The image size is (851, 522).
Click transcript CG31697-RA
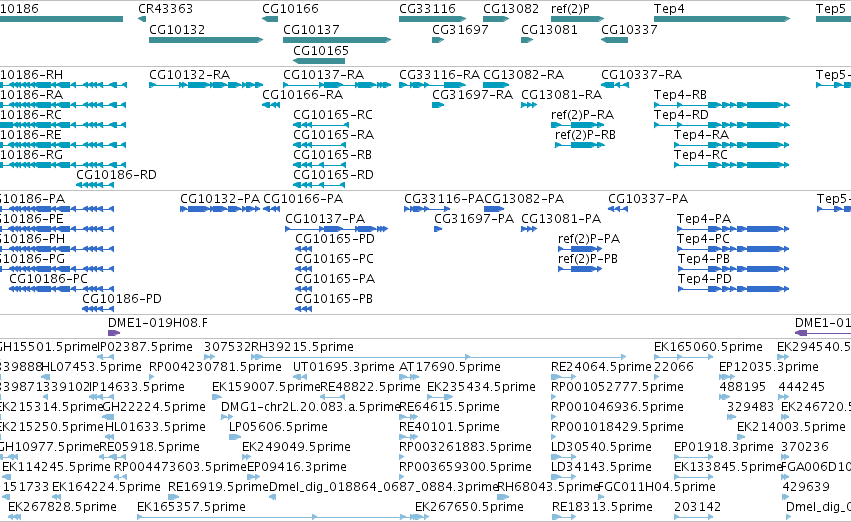coord(473,95)
